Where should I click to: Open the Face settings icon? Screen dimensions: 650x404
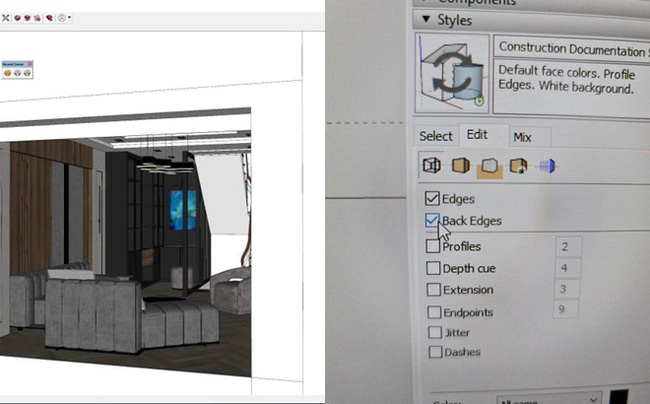pos(461,166)
